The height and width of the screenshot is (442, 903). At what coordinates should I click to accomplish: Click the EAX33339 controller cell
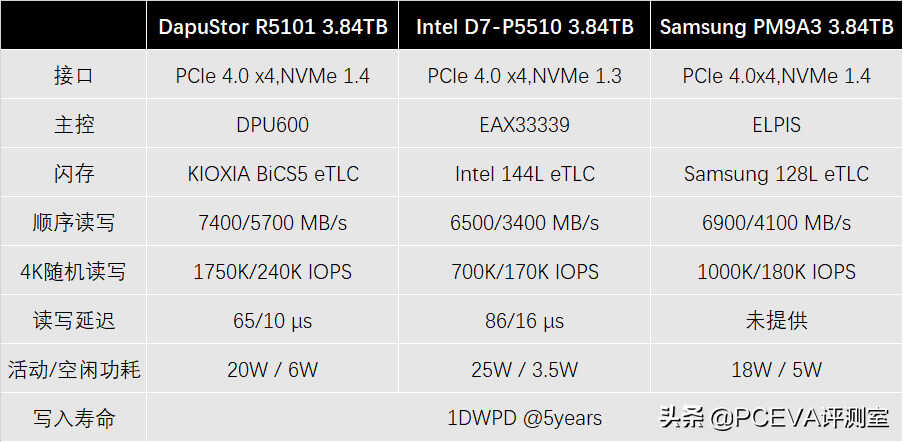525,124
